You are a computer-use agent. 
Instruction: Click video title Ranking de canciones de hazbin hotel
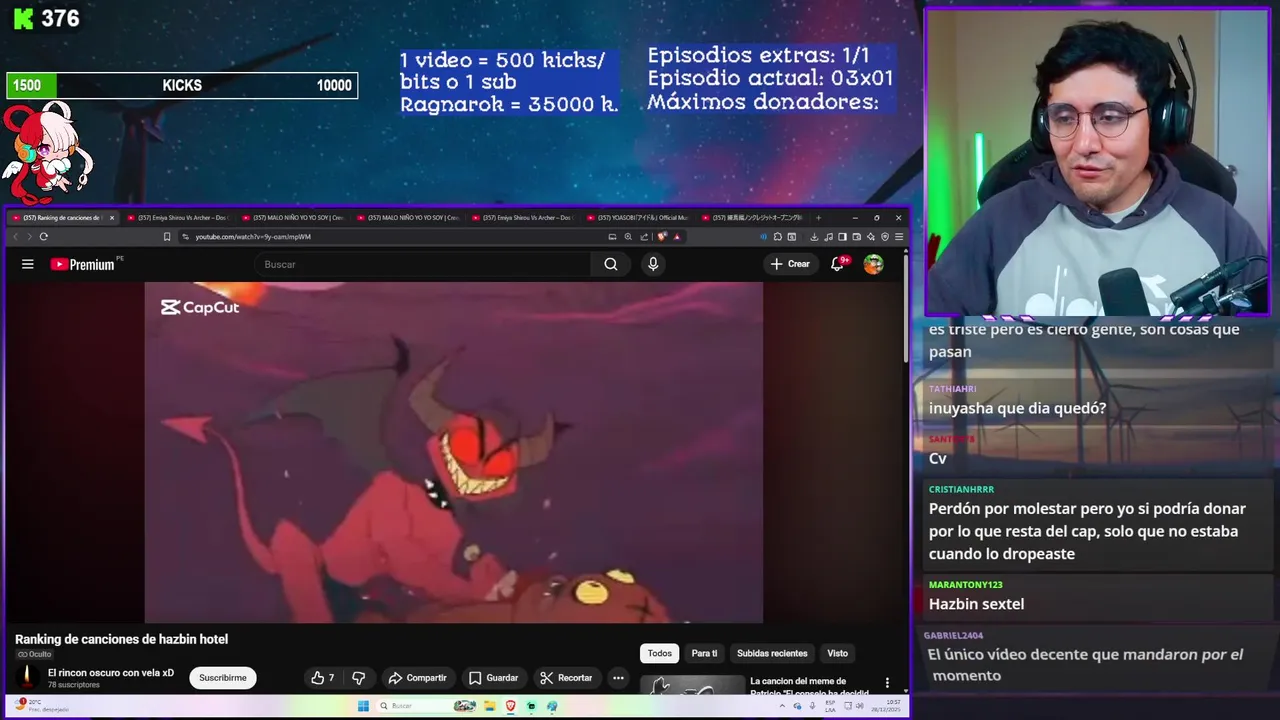pos(121,639)
